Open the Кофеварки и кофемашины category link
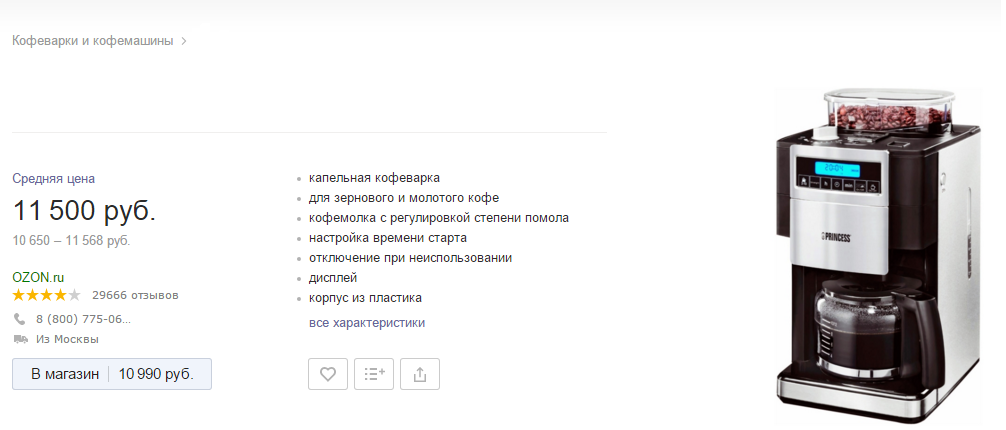 click(x=93, y=41)
